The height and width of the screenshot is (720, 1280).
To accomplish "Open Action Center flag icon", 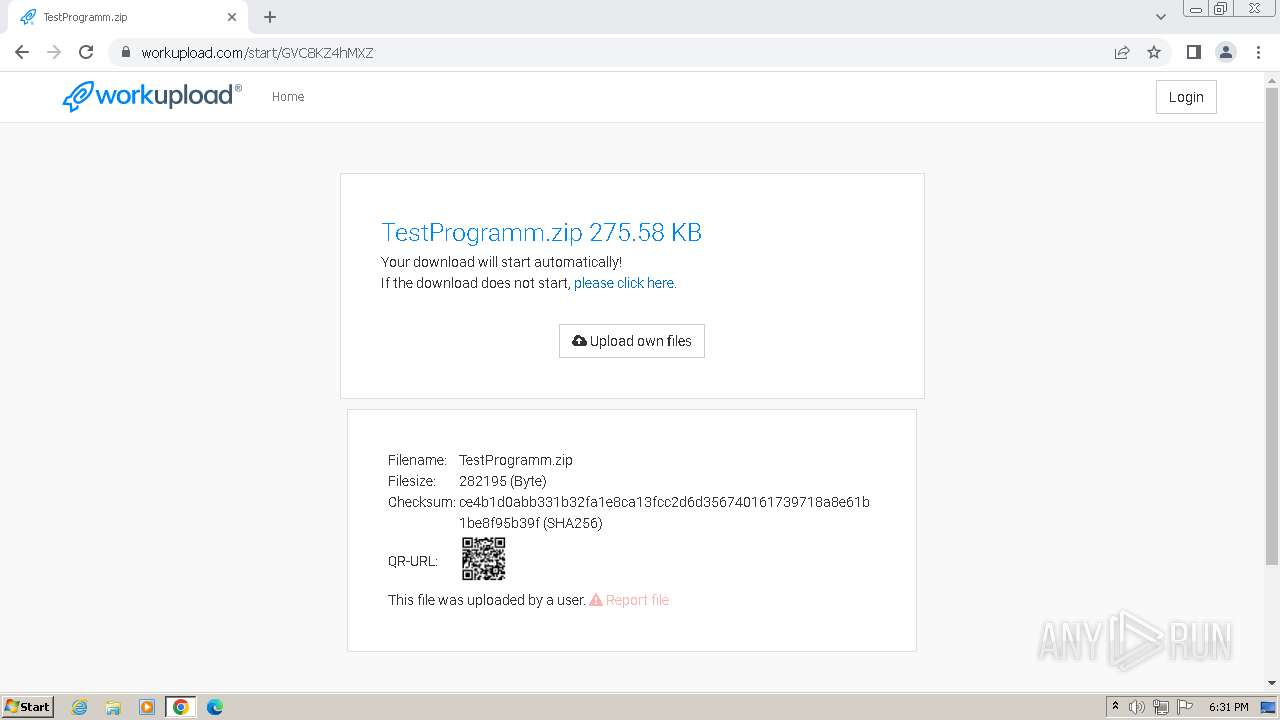I will 1185,707.
